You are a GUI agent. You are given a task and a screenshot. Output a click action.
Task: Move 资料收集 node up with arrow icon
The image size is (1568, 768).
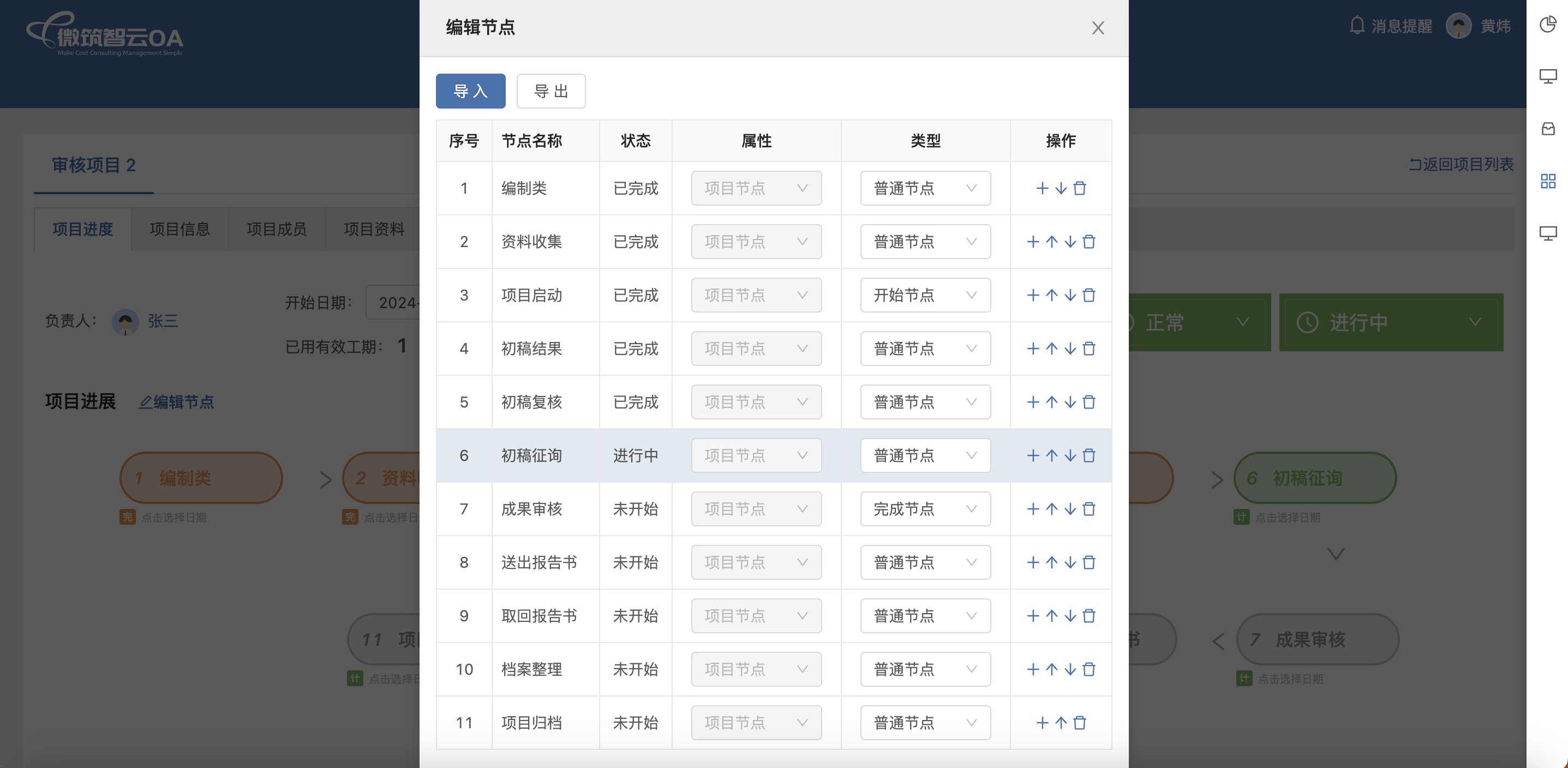point(1051,242)
